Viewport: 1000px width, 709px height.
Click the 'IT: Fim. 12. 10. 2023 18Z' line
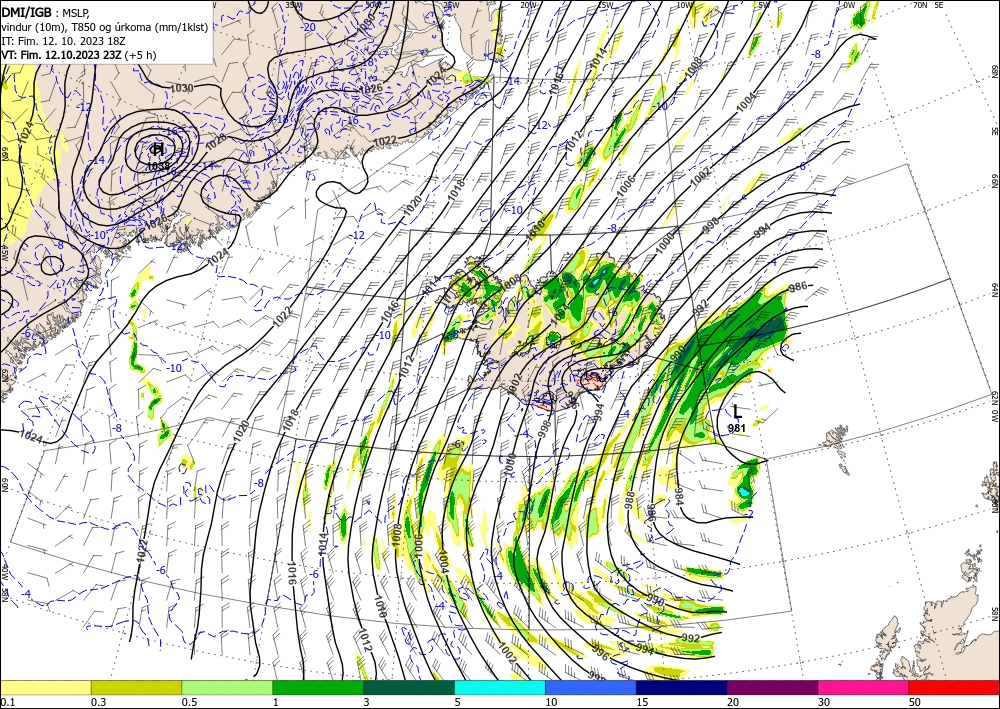pos(62,41)
